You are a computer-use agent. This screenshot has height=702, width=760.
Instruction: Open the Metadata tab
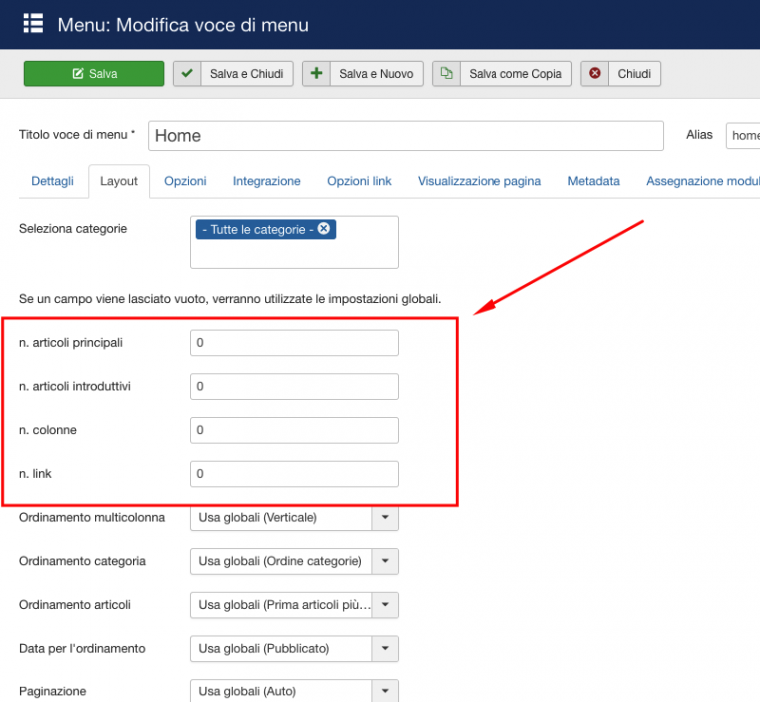593,181
